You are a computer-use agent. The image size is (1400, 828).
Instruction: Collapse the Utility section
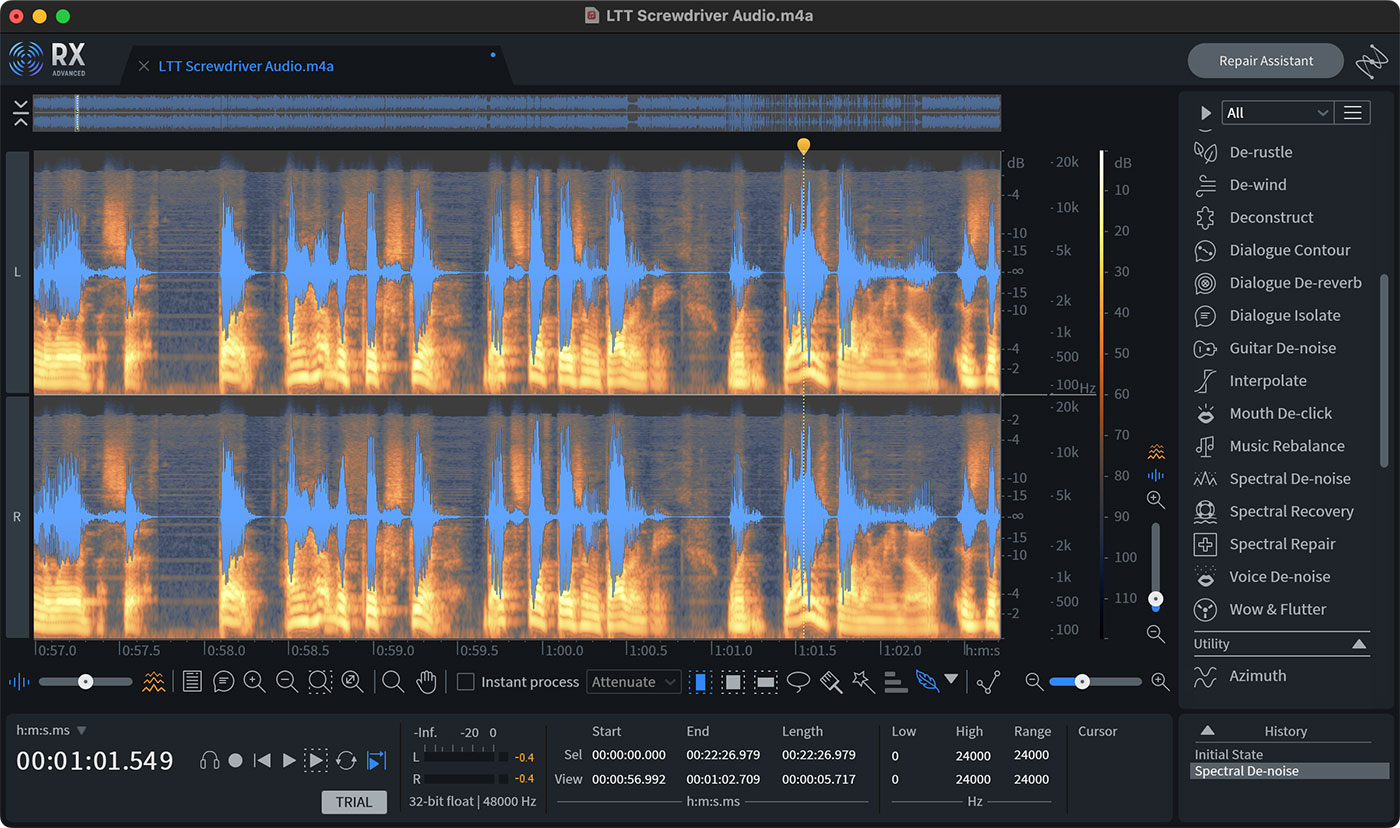click(1359, 645)
